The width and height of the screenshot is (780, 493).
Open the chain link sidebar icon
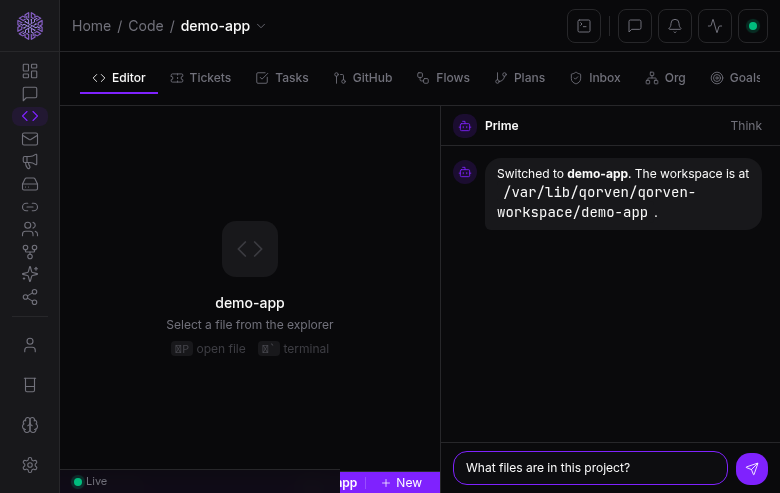click(30, 206)
